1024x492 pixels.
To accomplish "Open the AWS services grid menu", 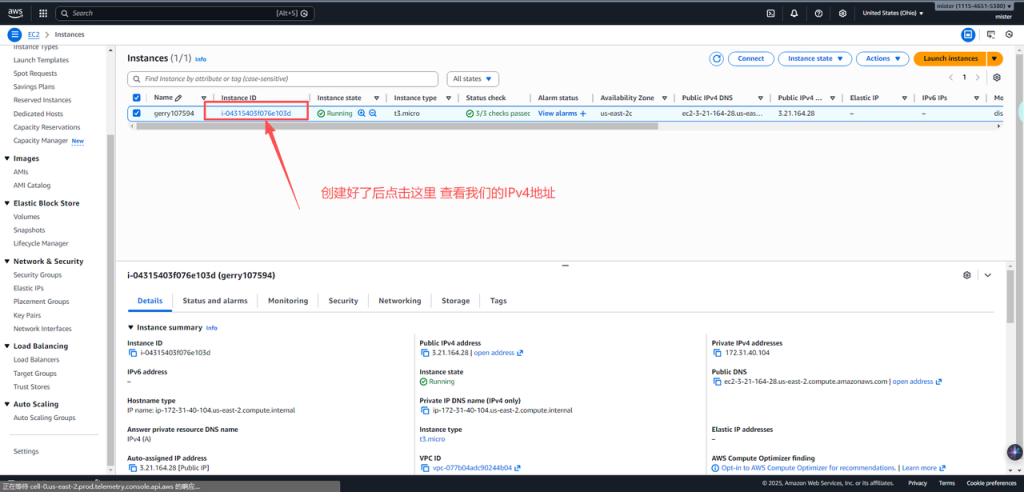I will point(43,13).
